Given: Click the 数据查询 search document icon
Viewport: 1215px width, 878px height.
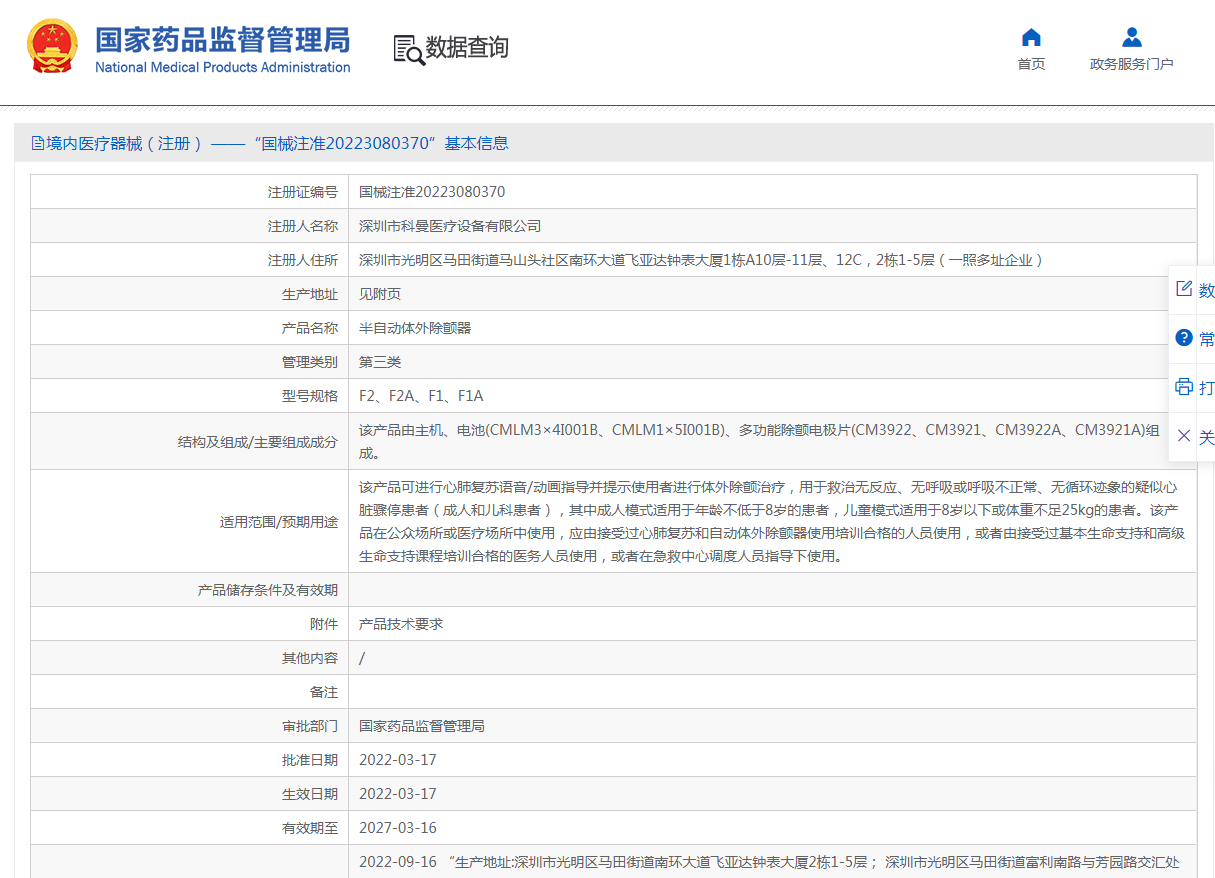Looking at the screenshot, I should click(409, 50).
